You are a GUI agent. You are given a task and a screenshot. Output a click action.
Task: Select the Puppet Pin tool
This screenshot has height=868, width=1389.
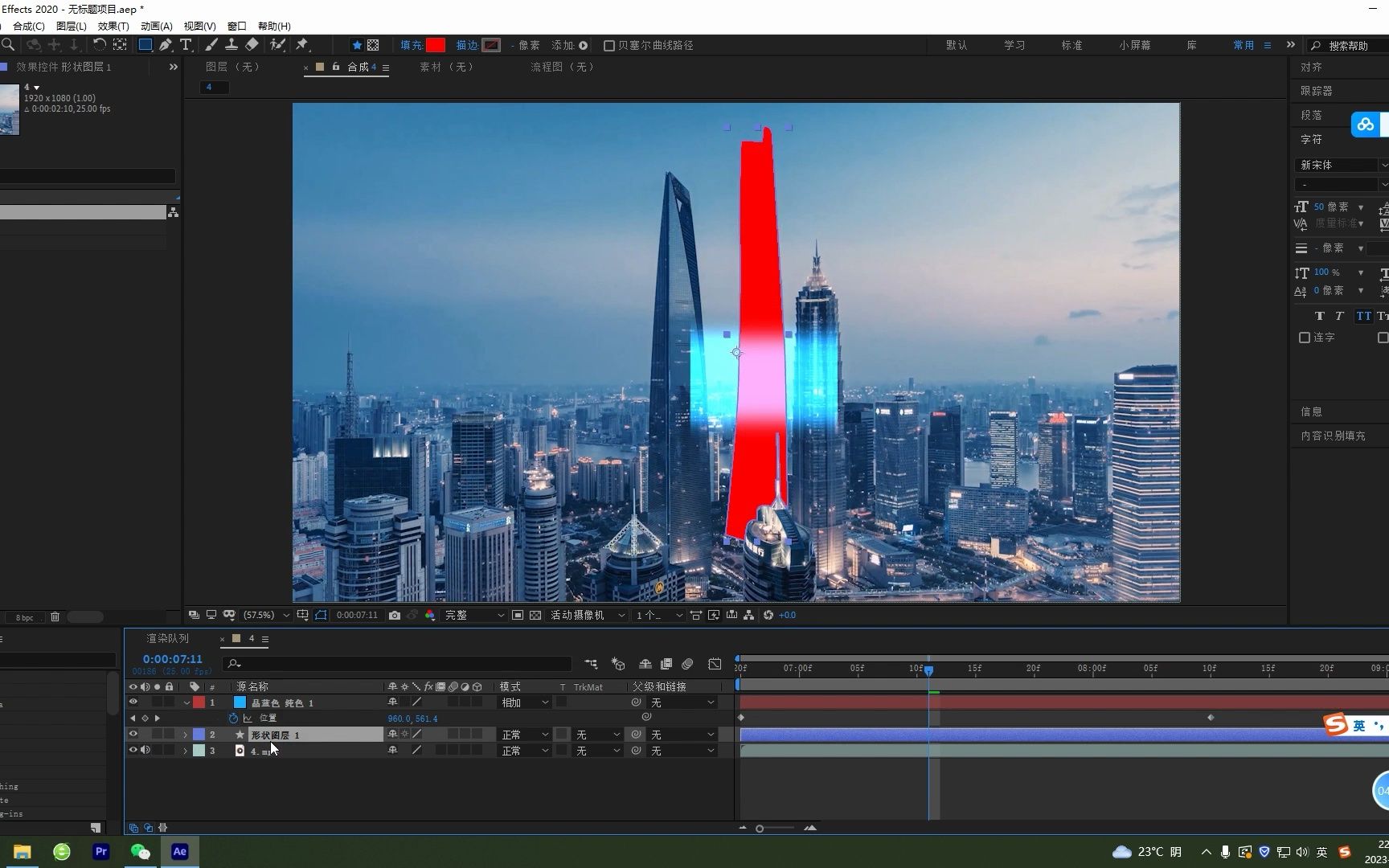click(302, 45)
